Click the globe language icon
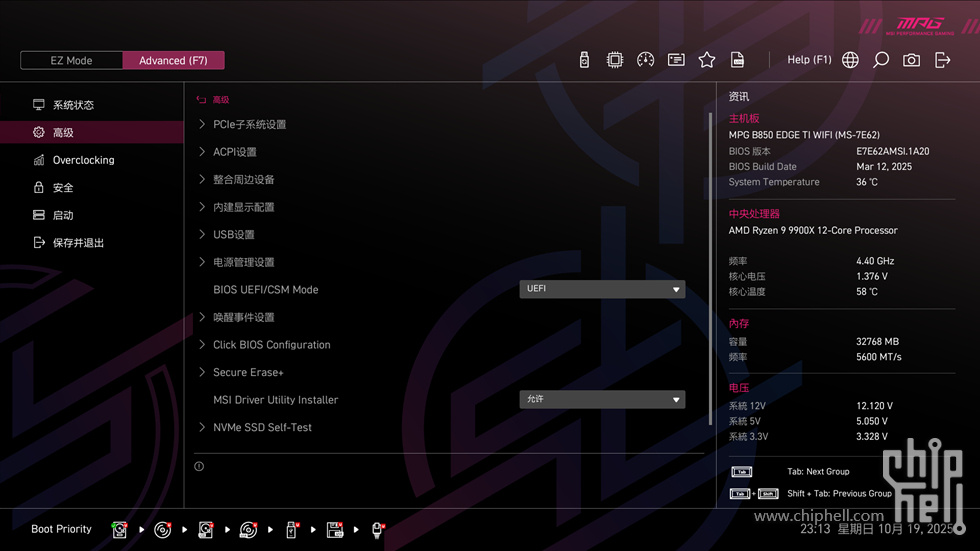980x551 pixels. (850, 60)
